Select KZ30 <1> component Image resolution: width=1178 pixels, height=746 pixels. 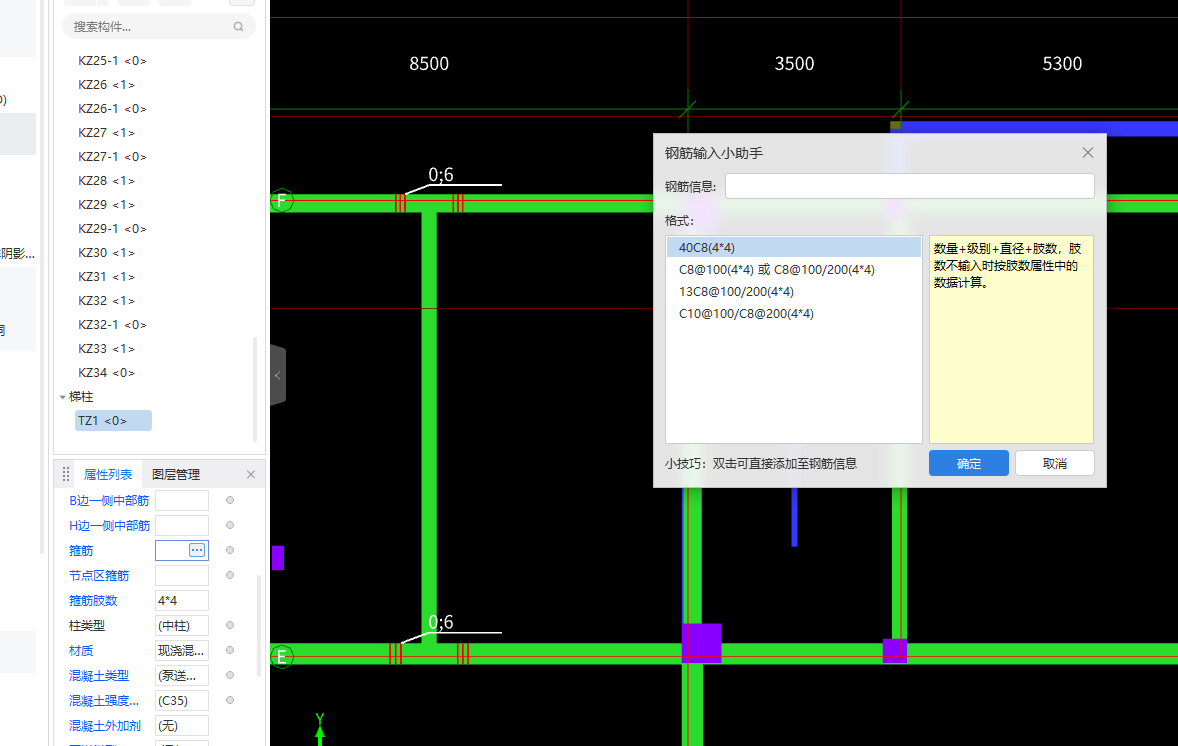[106, 252]
